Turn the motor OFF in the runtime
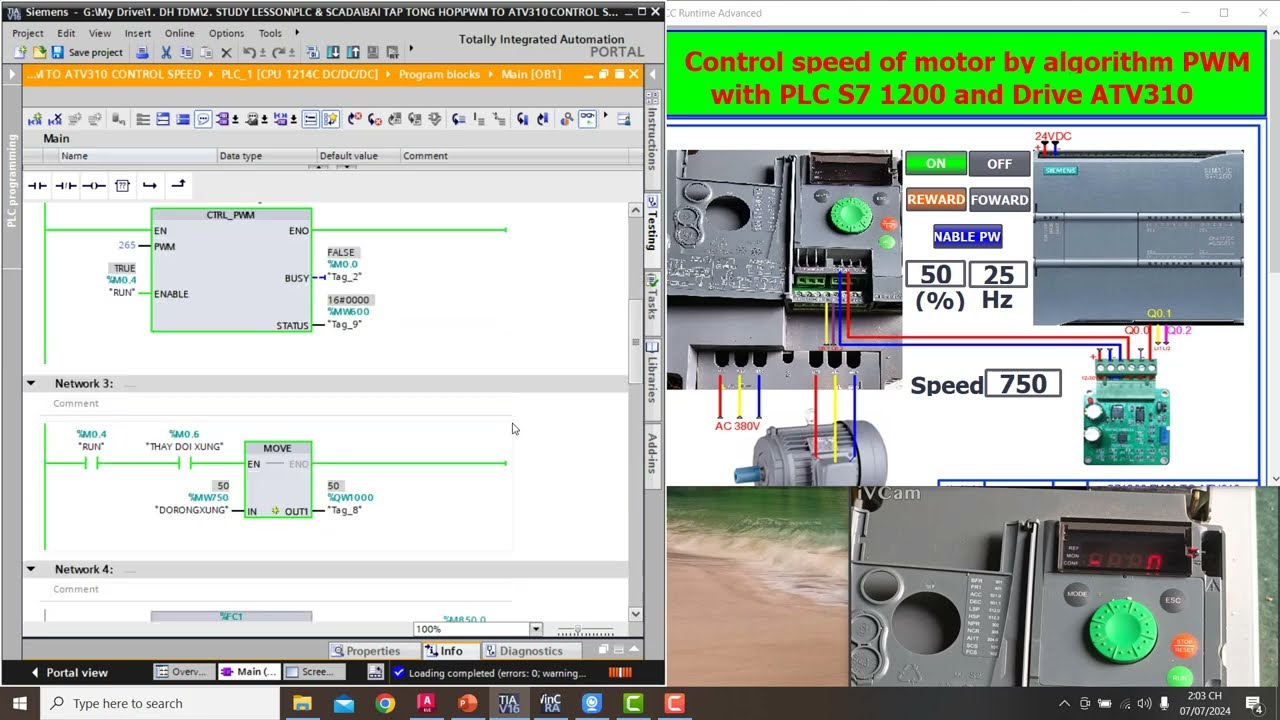The width and height of the screenshot is (1280, 720). point(999,163)
